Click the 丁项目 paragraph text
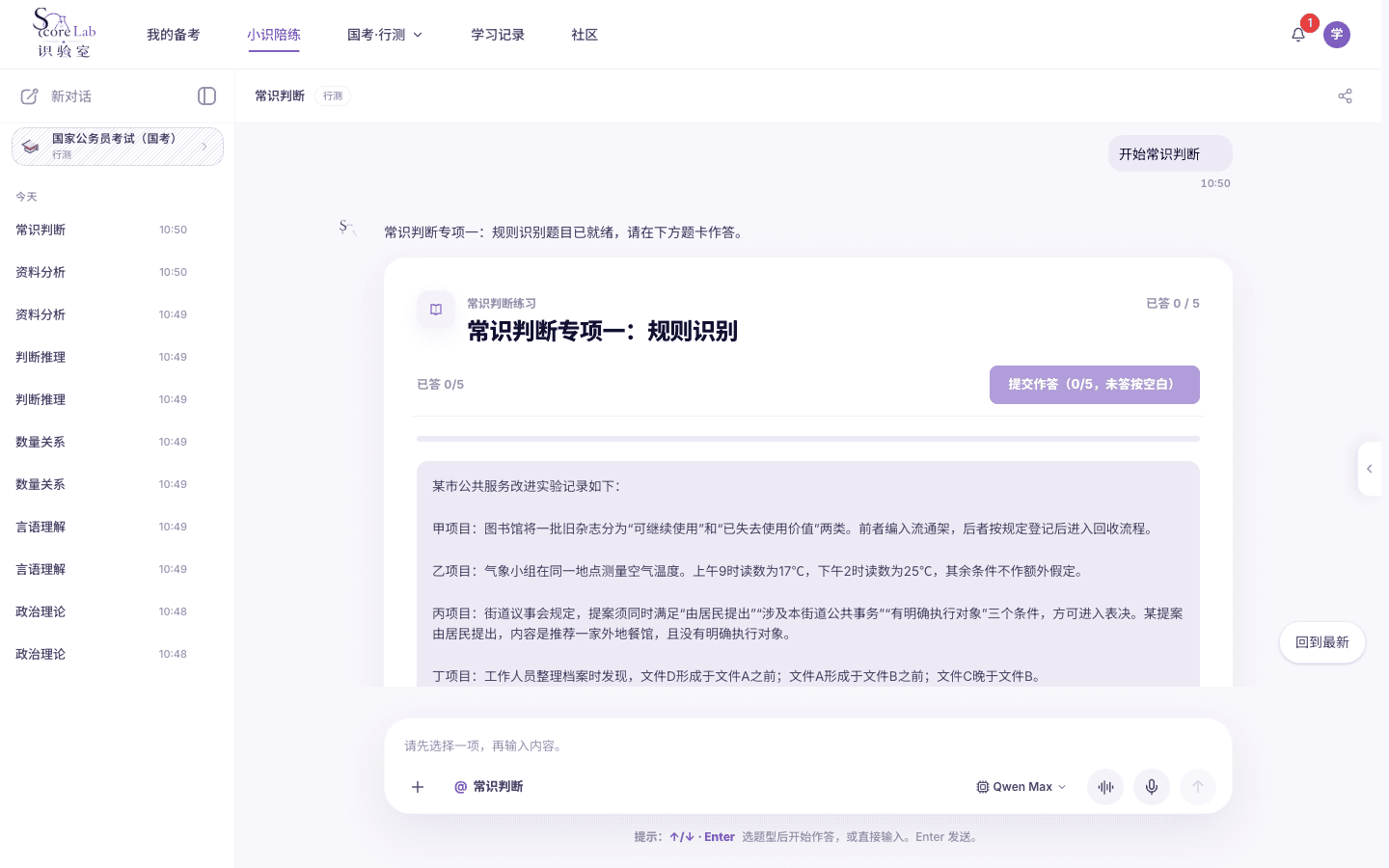 tap(739, 676)
